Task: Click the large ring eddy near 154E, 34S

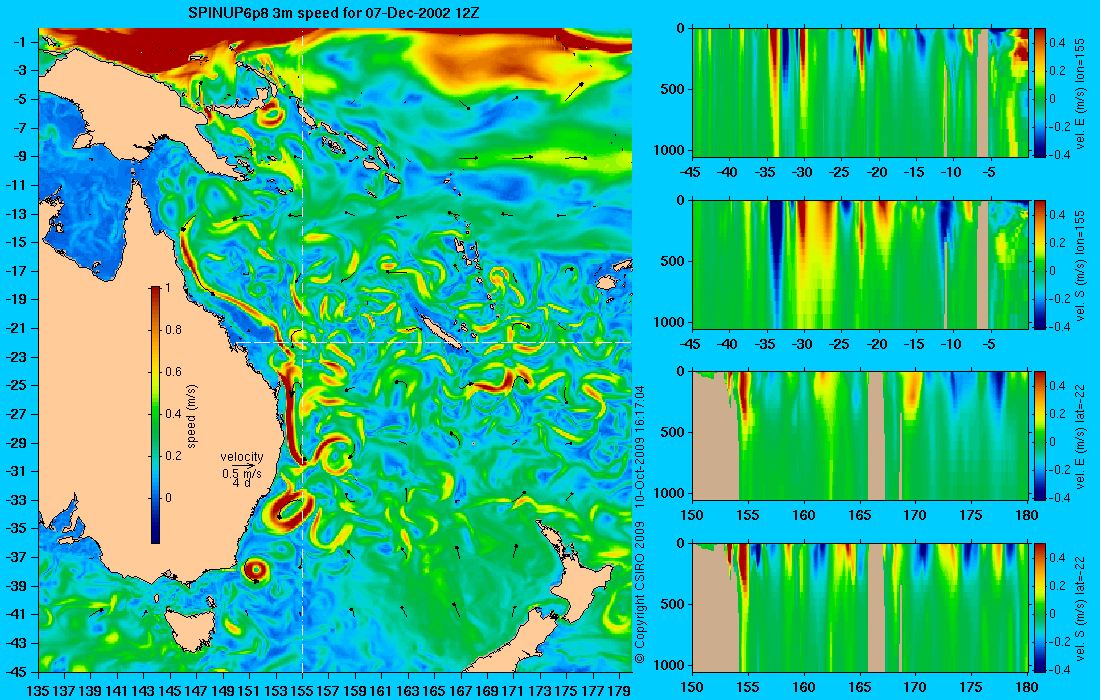Action: [288, 511]
